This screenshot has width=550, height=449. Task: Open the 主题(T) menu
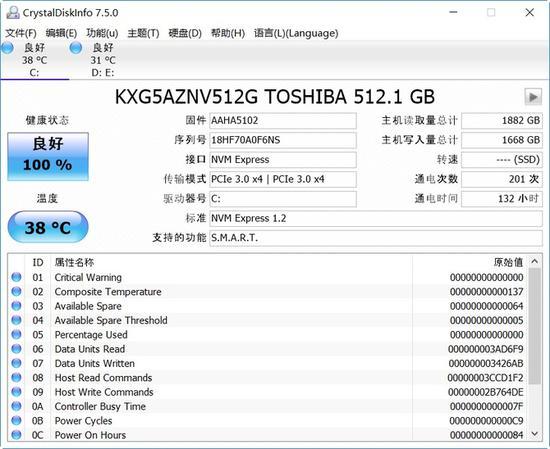point(143,33)
